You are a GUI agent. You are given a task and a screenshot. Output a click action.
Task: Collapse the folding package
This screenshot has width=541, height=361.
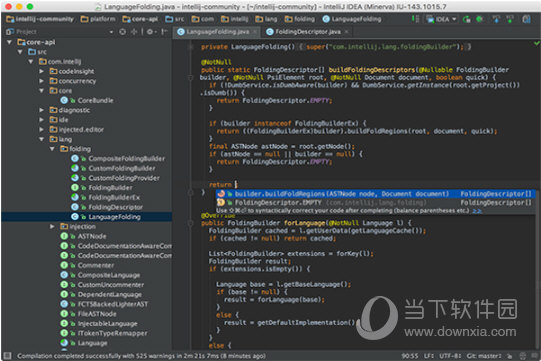pyautogui.click(x=52, y=149)
